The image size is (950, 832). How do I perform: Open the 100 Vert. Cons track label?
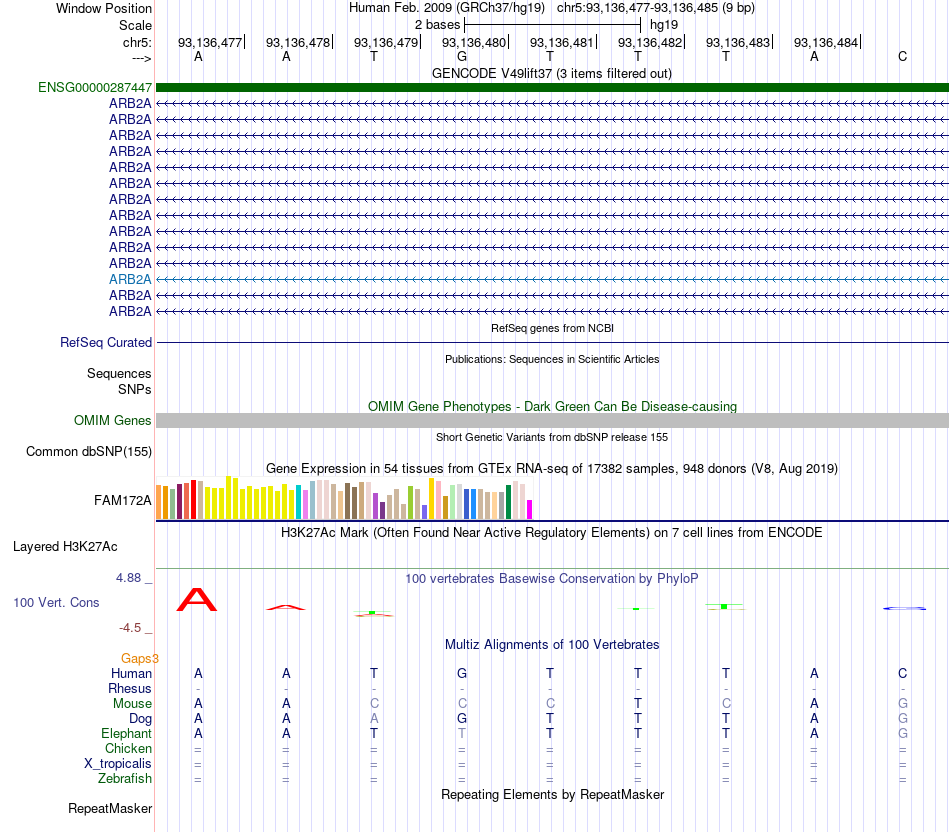point(56,602)
